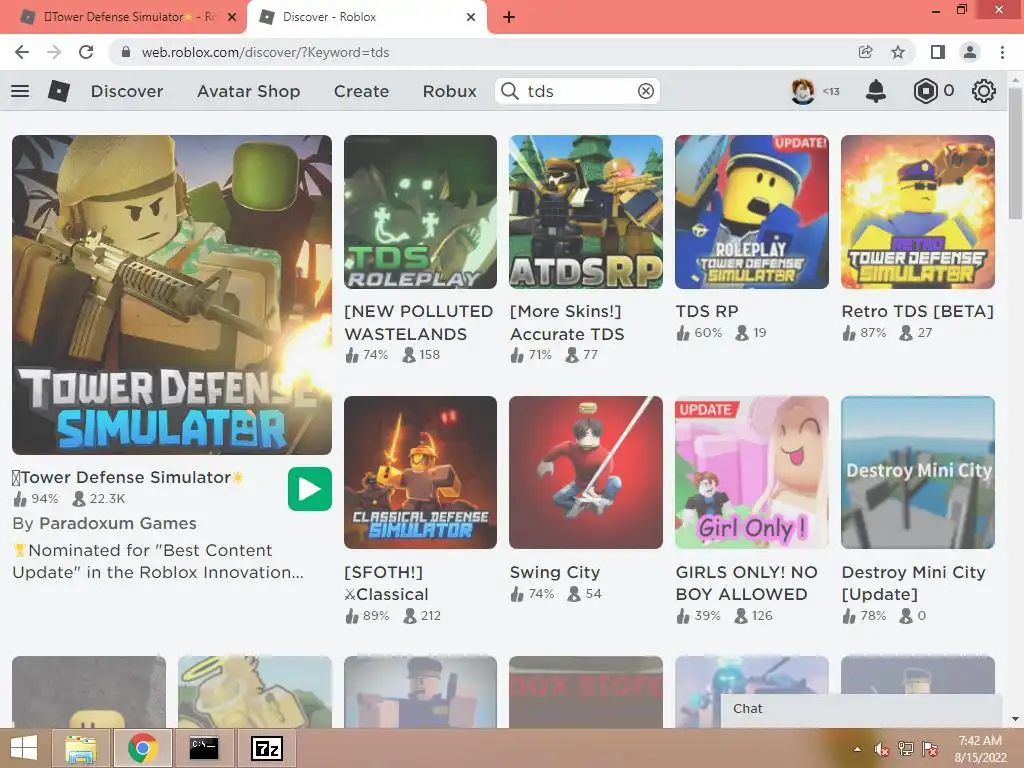Image resolution: width=1024 pixels, height=768 pixels.
Task: Click the browser address bar URL
Action: tap(265, 52)
